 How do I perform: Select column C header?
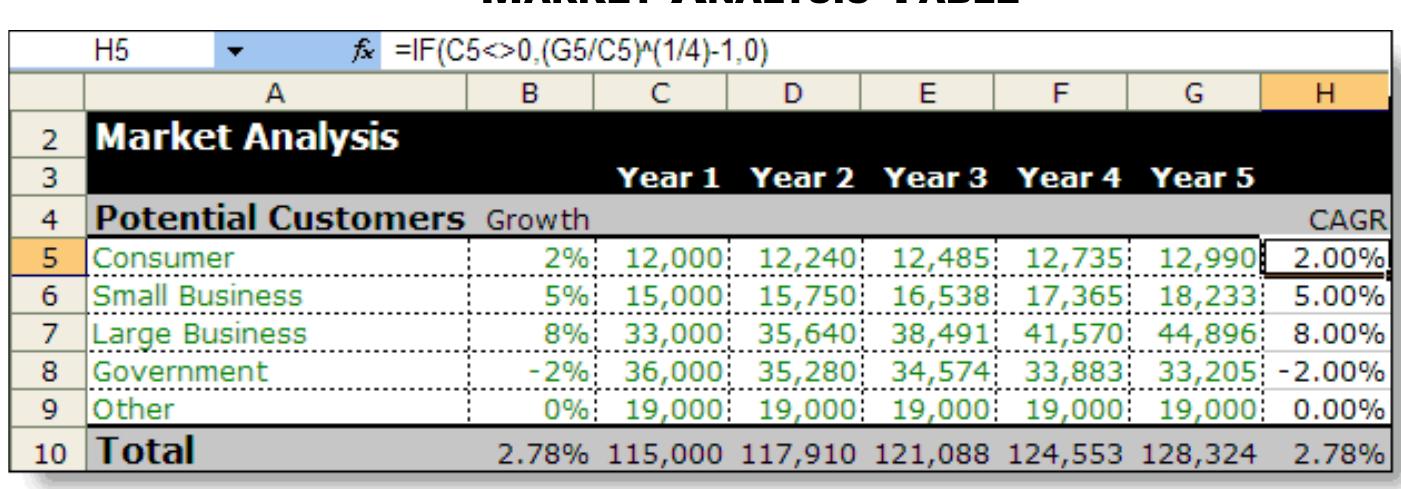[662, 93]
